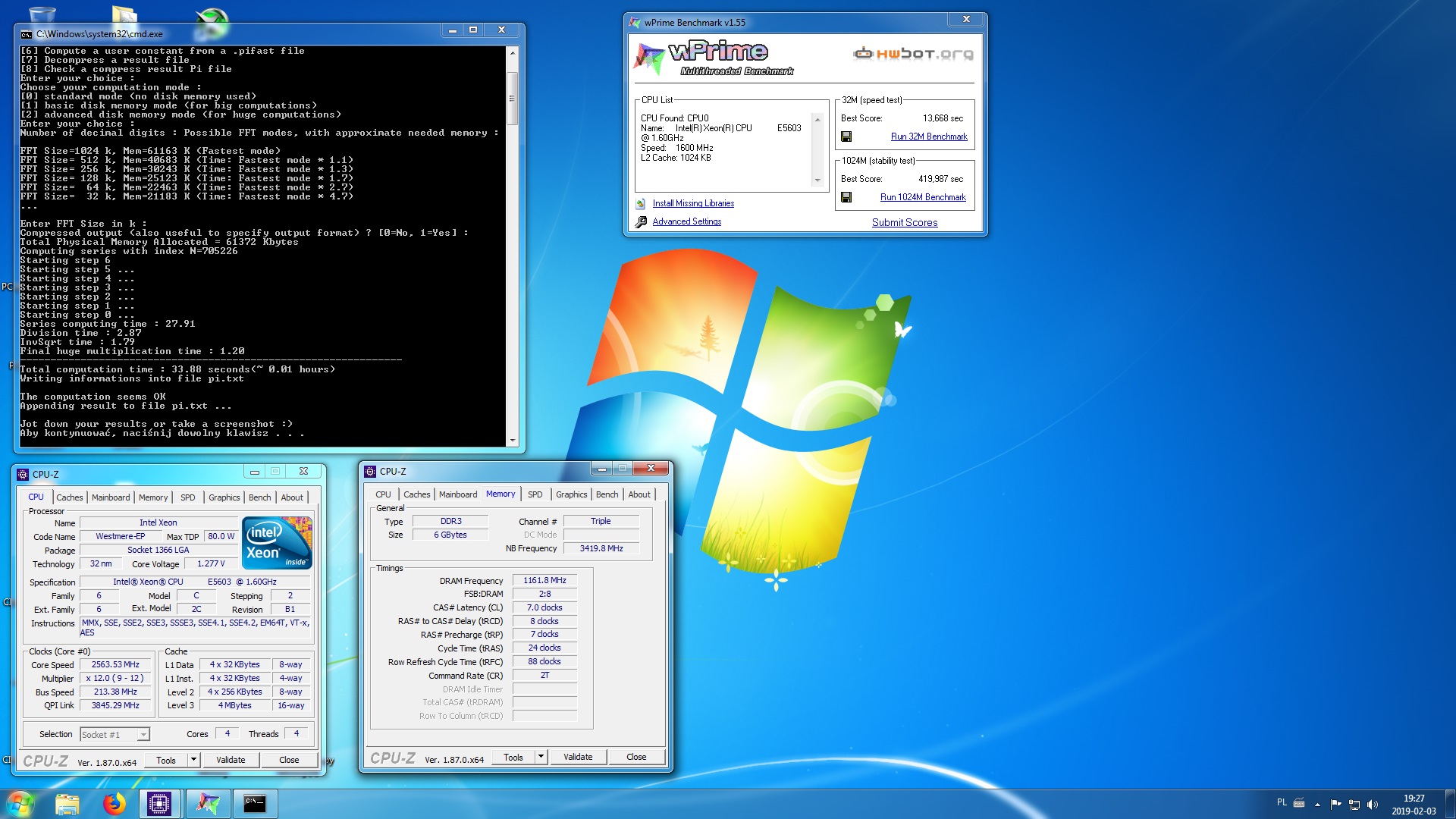The image size is (1456, 819).
Task: Switch to the command prompt taskbar icon
Action: click(x=255, y=804)
